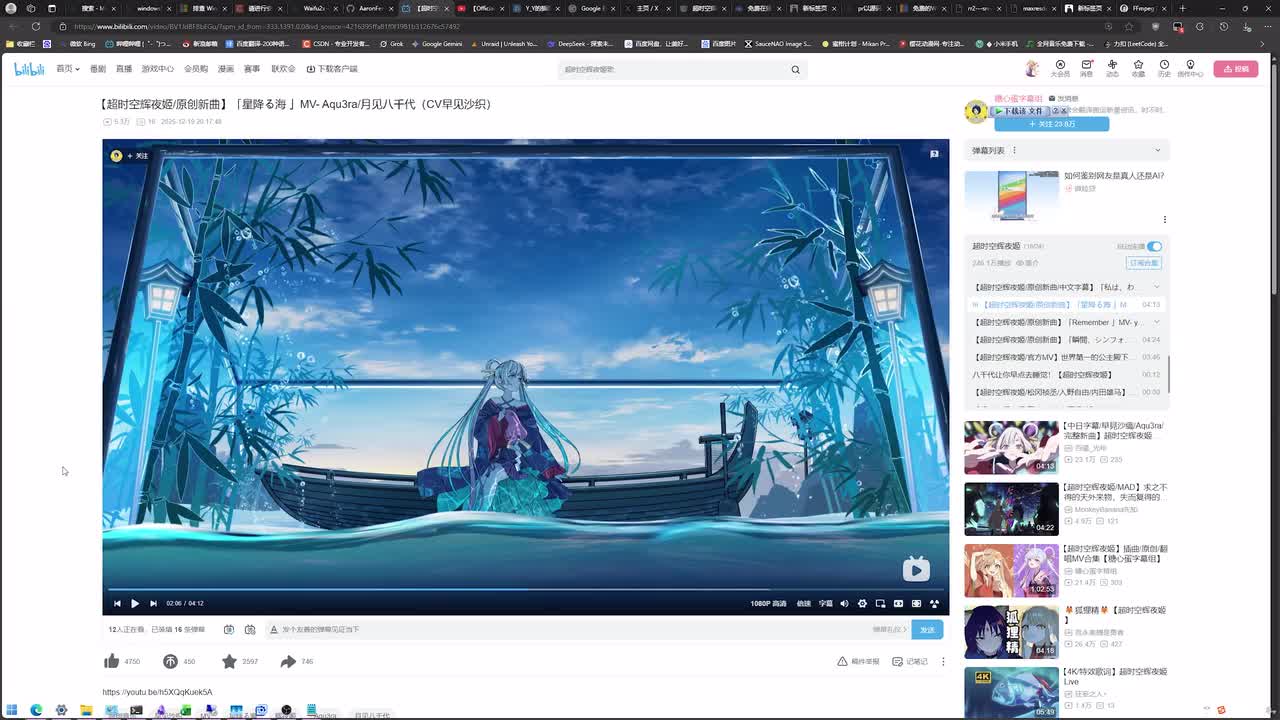Image resolution: width=1280 pixels, height=720 pixels.
Task: Skip to next video in player
Action: (x=153, y=603)
